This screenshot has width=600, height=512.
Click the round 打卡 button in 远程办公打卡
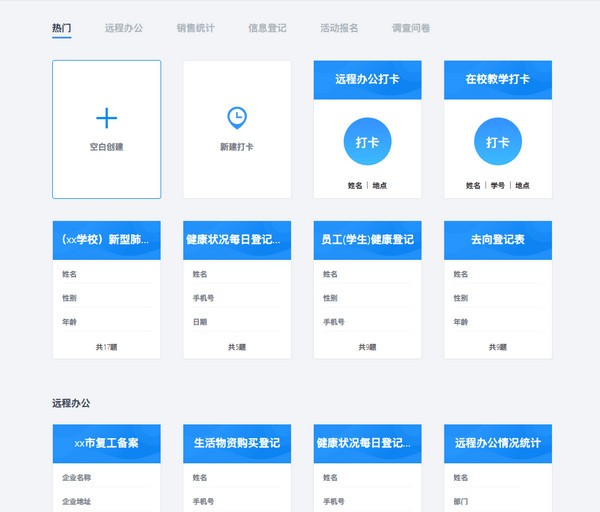coord(367,142)
